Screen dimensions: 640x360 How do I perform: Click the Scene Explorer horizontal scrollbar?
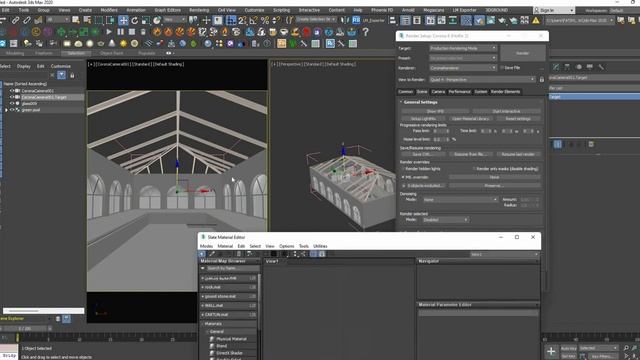tap(43, 311)
